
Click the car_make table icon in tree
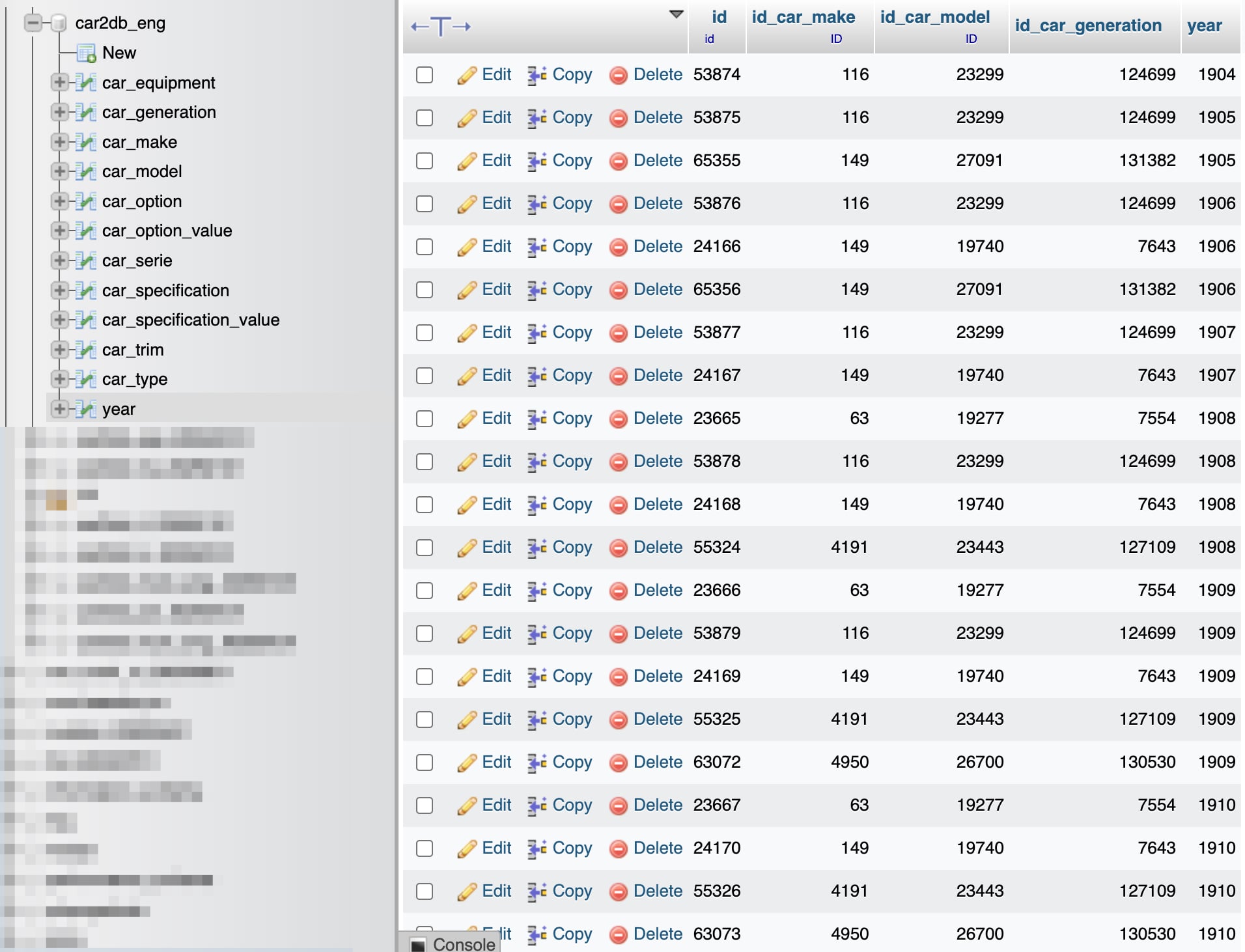[x=86, y=142]
